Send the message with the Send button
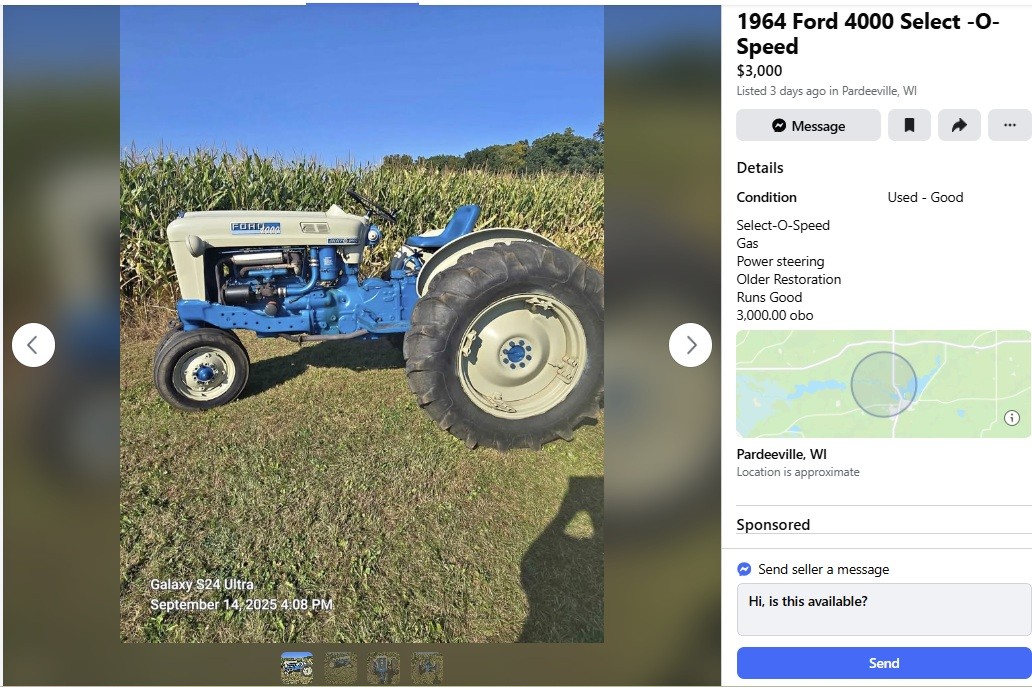The width and height of the screenshot is (1032, 687). (884, 663)
